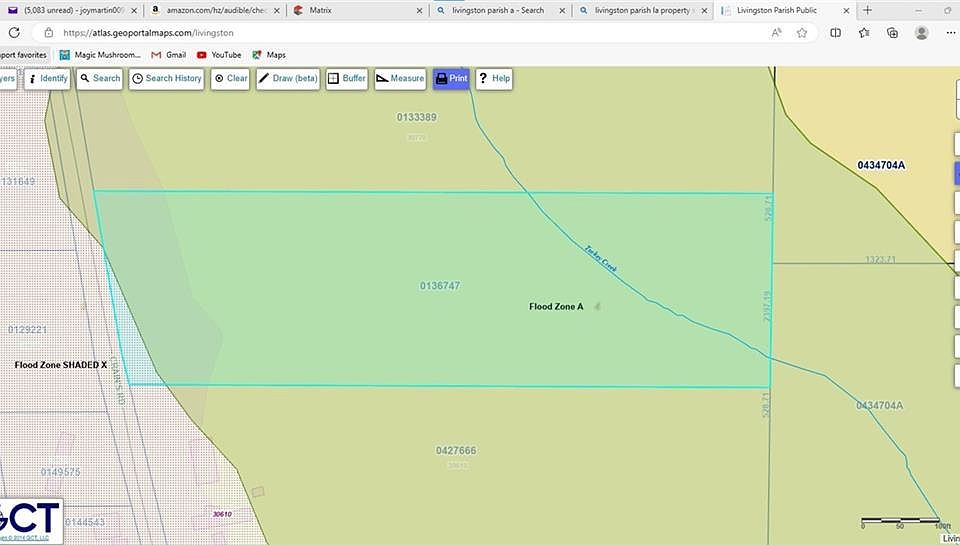Open the YouTube bookmark
The height and width of the screenshot is (545, 960).
point(219,55)
